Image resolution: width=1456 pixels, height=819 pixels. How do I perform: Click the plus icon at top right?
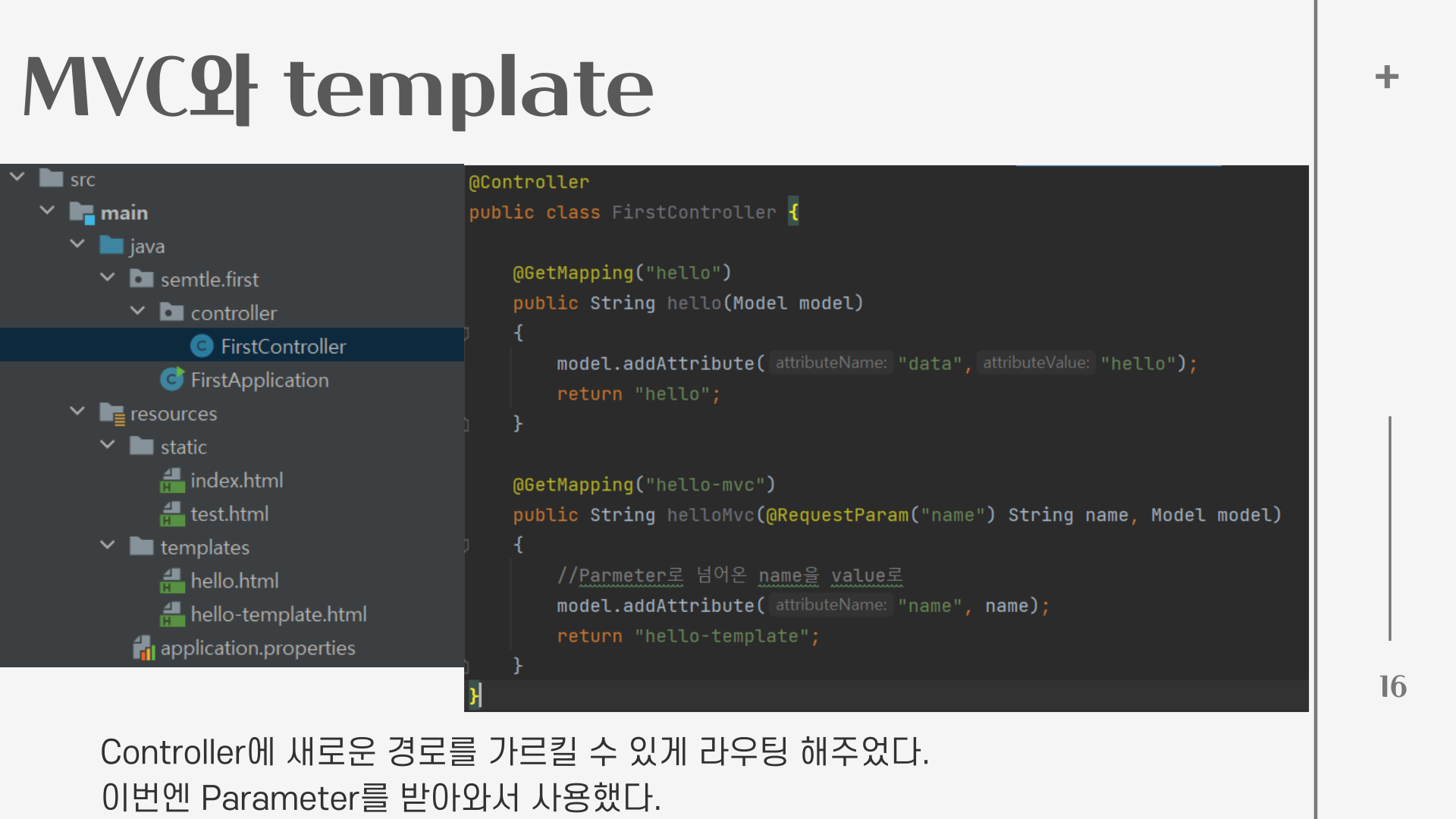coord(1386,77)
